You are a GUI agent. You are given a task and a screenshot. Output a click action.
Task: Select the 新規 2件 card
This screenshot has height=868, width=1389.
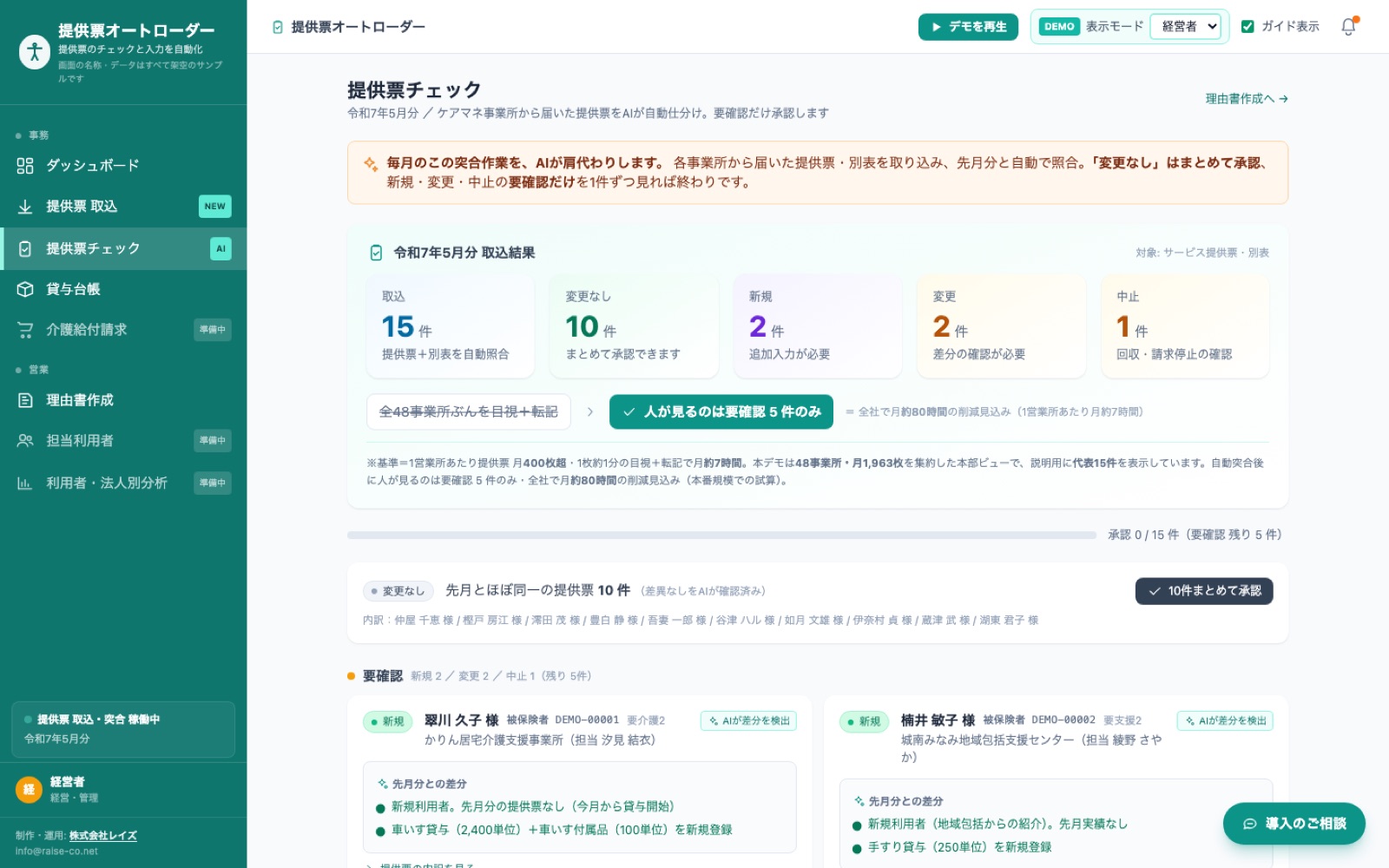click(x=817, y=326)
